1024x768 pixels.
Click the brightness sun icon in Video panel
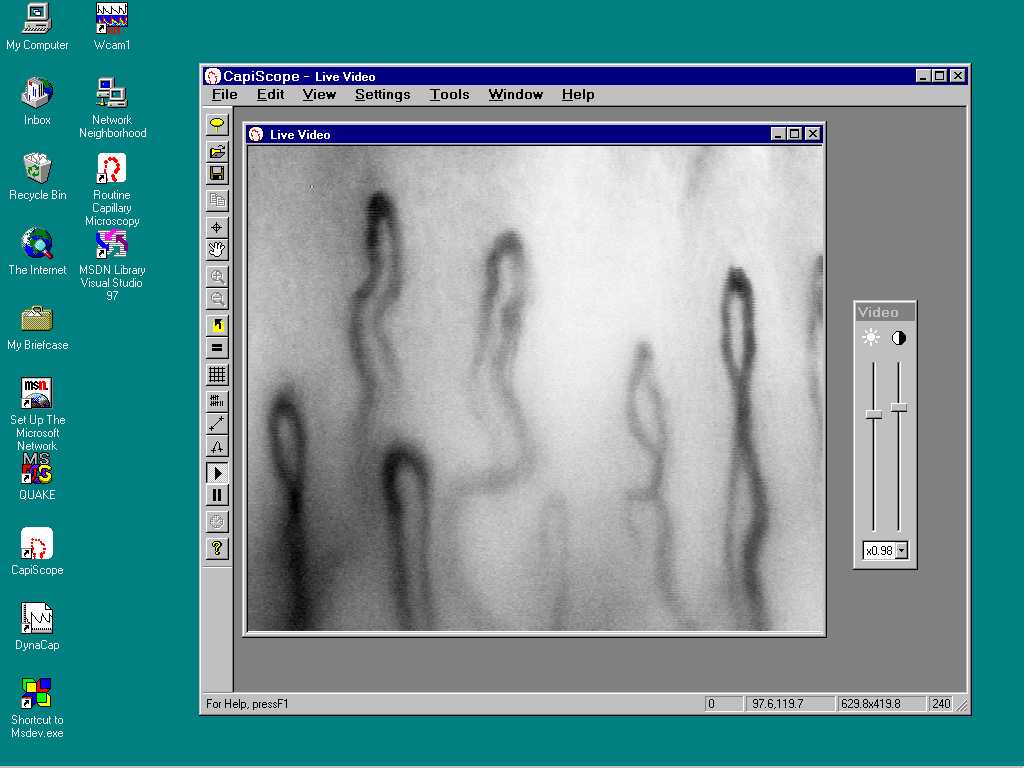tap(871, 337)
